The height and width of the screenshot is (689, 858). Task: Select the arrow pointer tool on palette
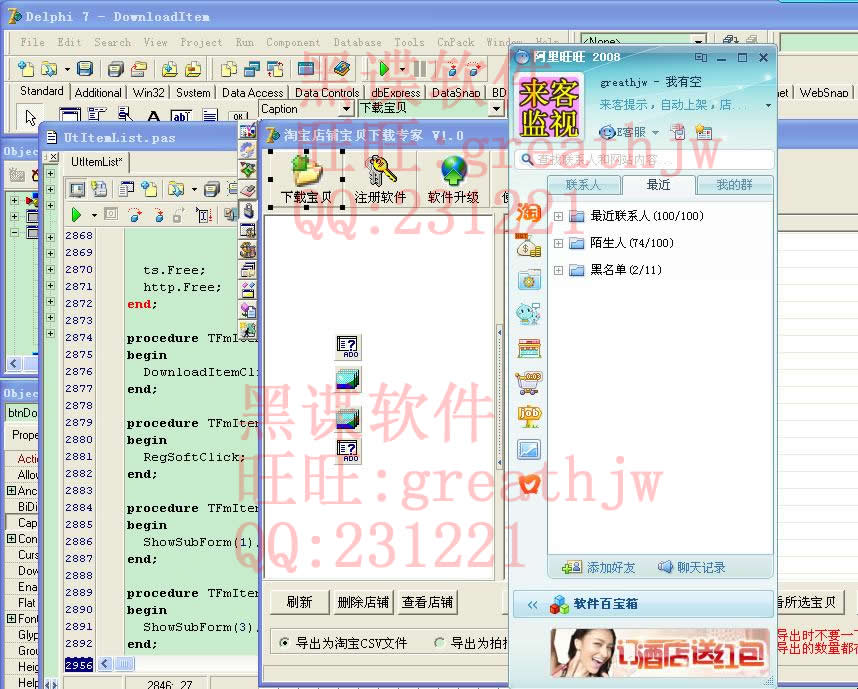pos(31,117)
